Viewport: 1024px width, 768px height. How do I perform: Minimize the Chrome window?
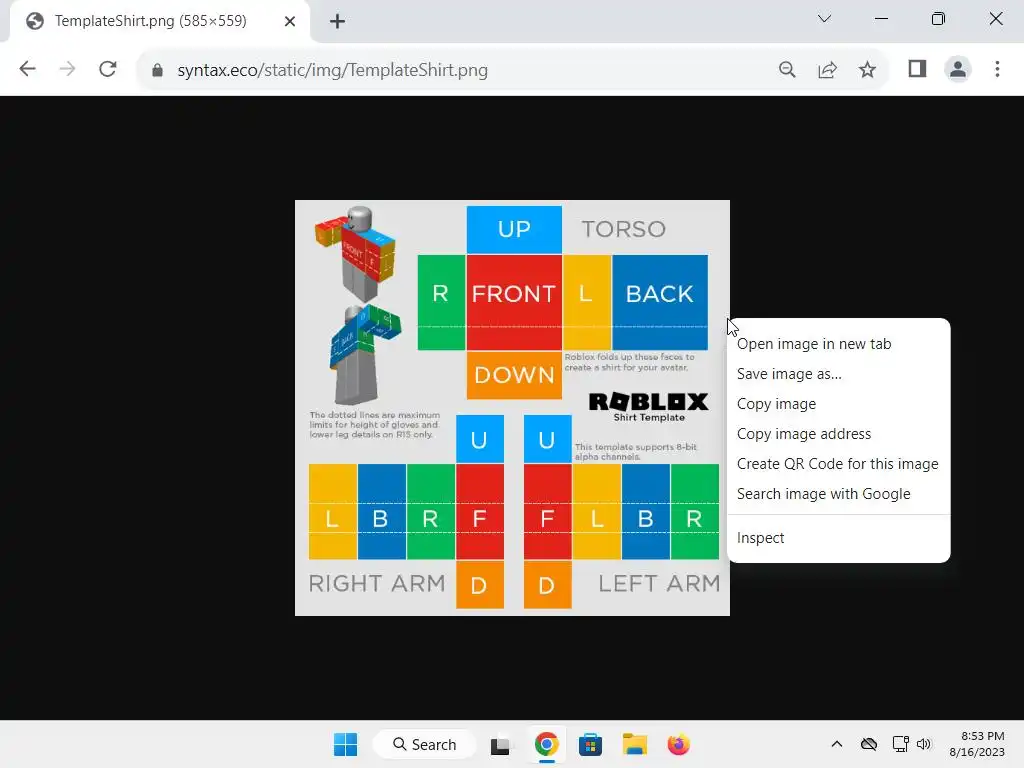pos(882,18)
